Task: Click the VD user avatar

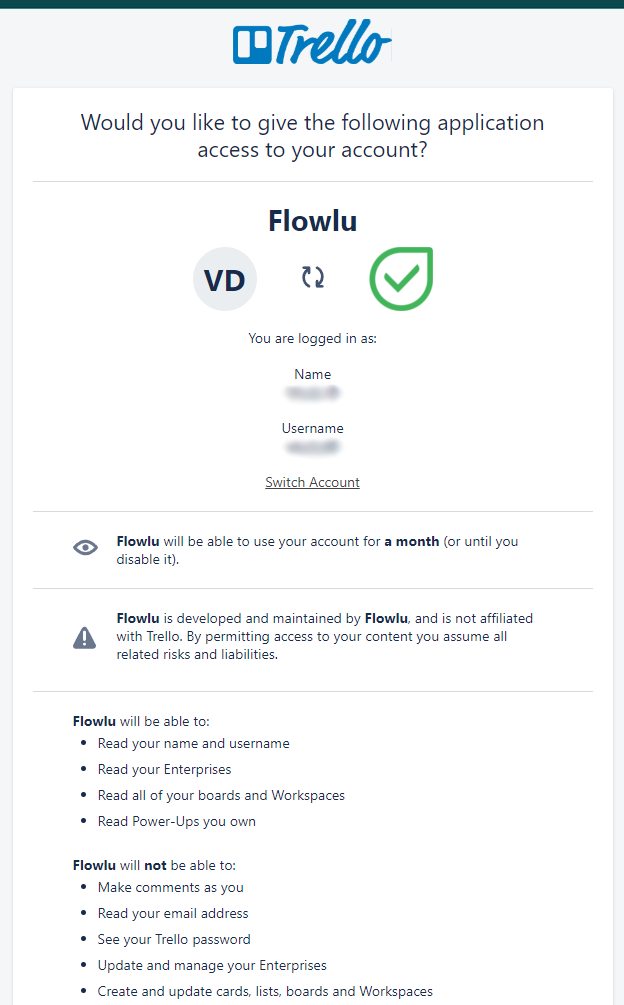Action: point(225,279)
